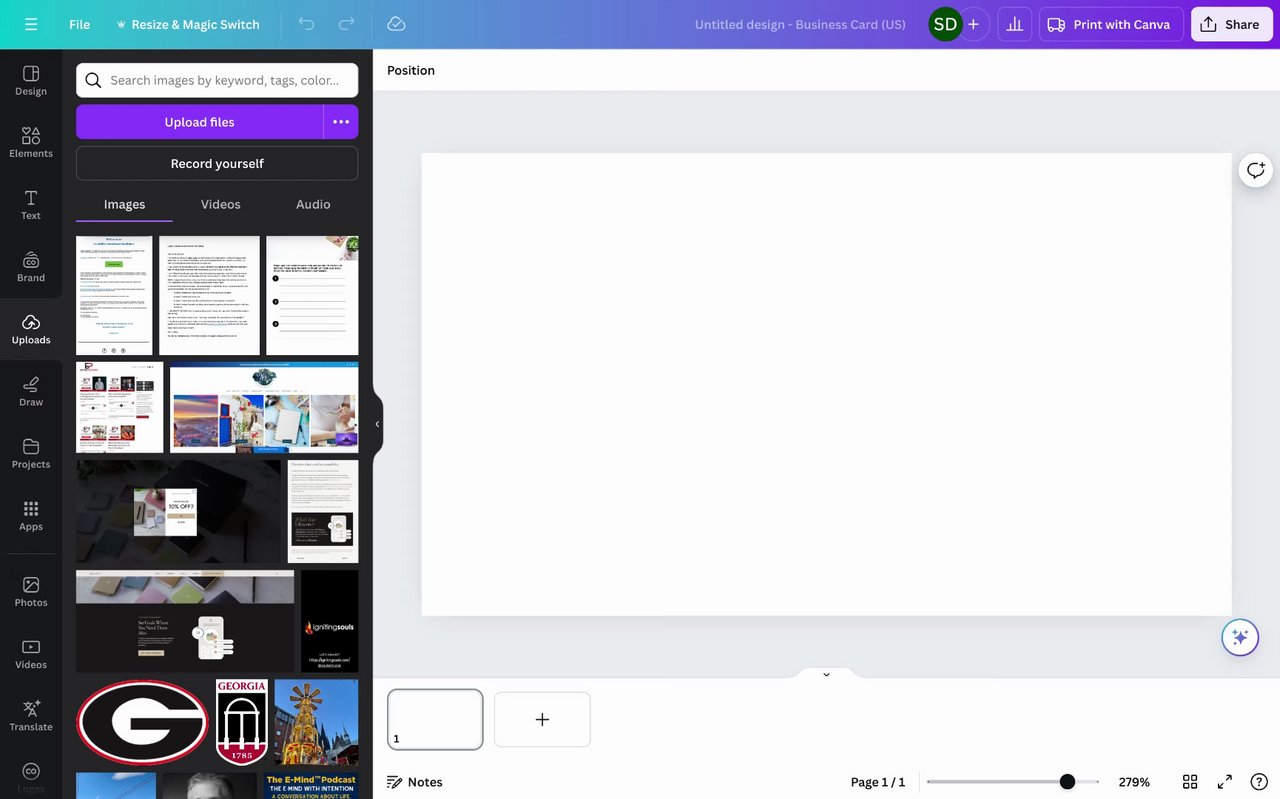The height and width of the screenshot is (799, 1280).
Task: Collapse the side panel with arrow handle
Action: coord(377,424)
